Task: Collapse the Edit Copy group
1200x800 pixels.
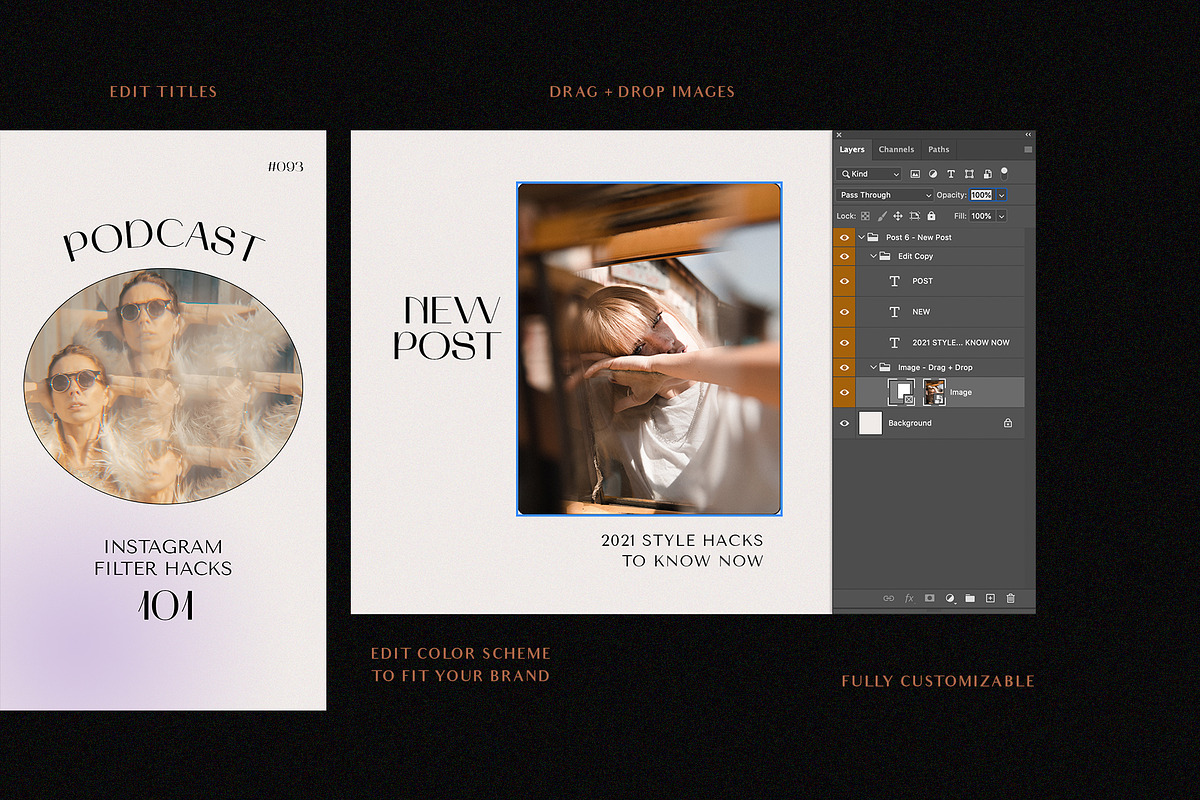Action: (872, 256)
